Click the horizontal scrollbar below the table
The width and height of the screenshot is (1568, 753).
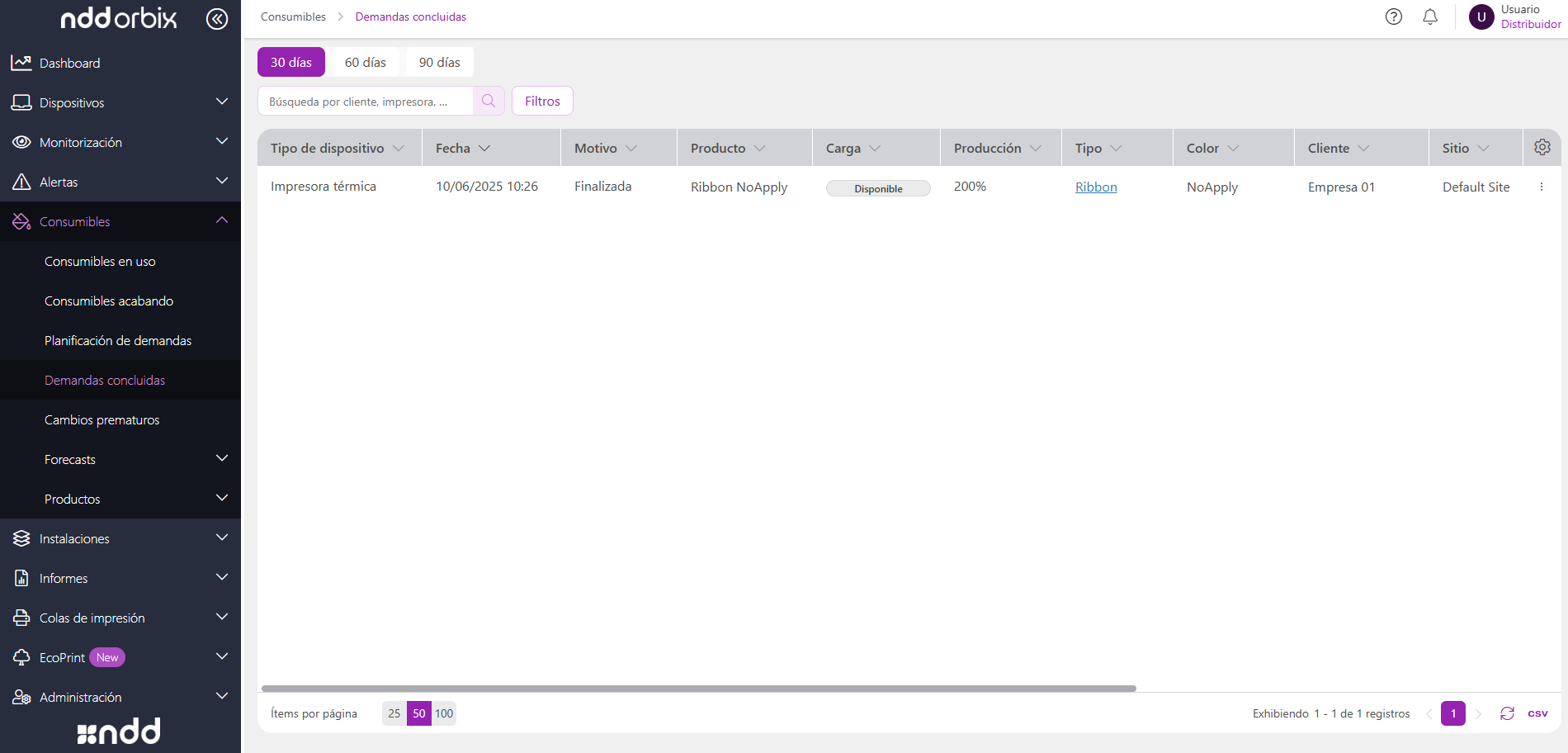pos(699,688)
